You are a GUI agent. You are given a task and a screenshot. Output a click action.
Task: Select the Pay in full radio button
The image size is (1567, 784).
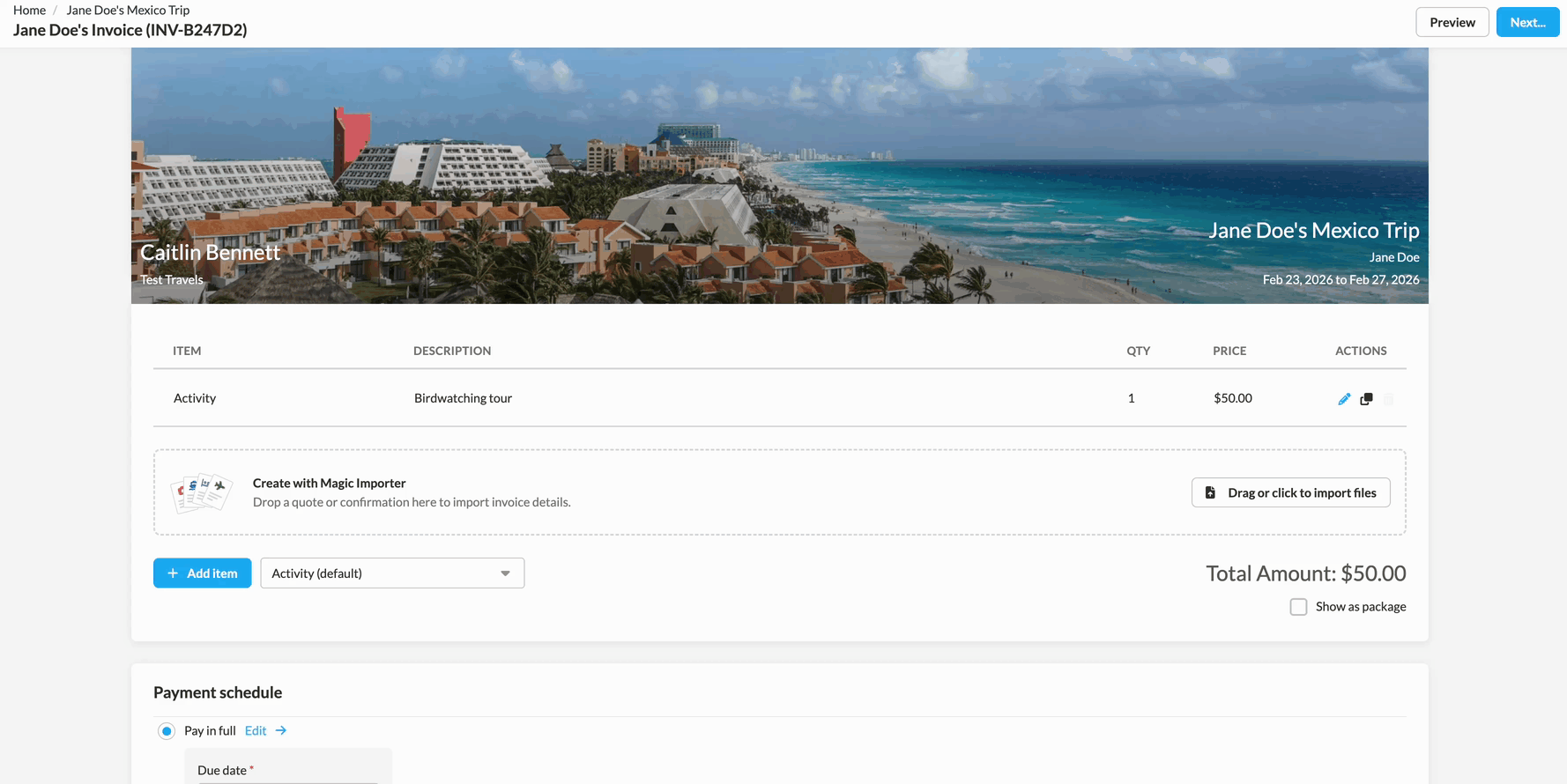pyautogui.click(x=167, y=731)
